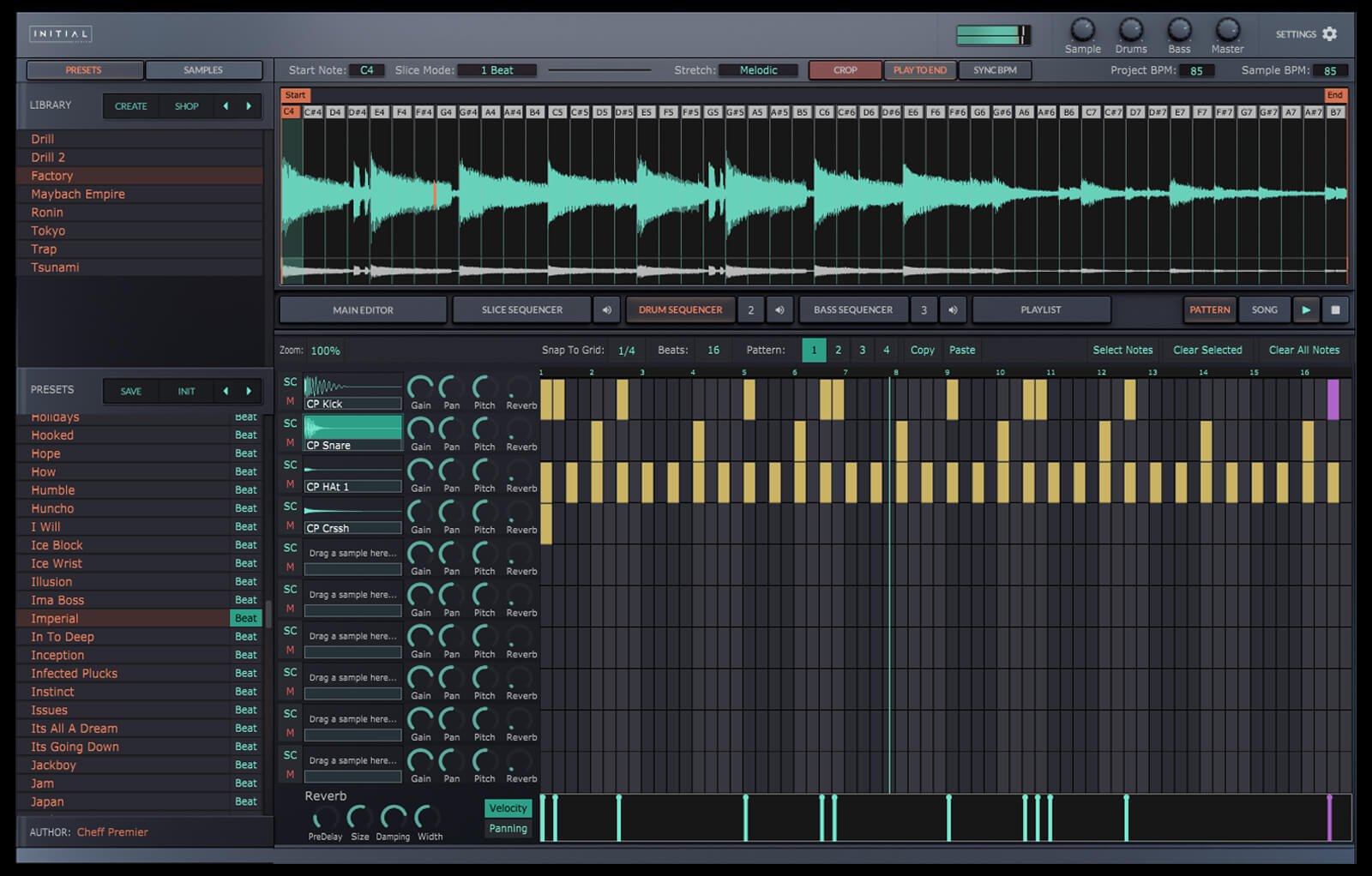Viewport: 1372px width, 876px height.
Task: Open the Start Note C4 selector
Action: tap(366, 70)
